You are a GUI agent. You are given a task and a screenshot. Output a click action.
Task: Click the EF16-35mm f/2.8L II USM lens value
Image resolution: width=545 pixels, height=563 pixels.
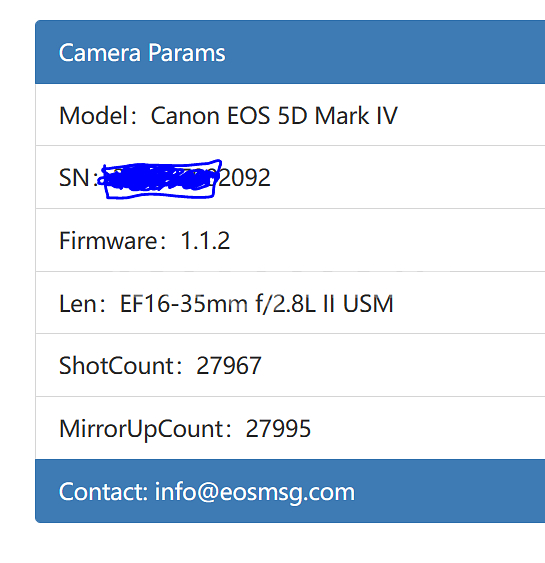256,304
